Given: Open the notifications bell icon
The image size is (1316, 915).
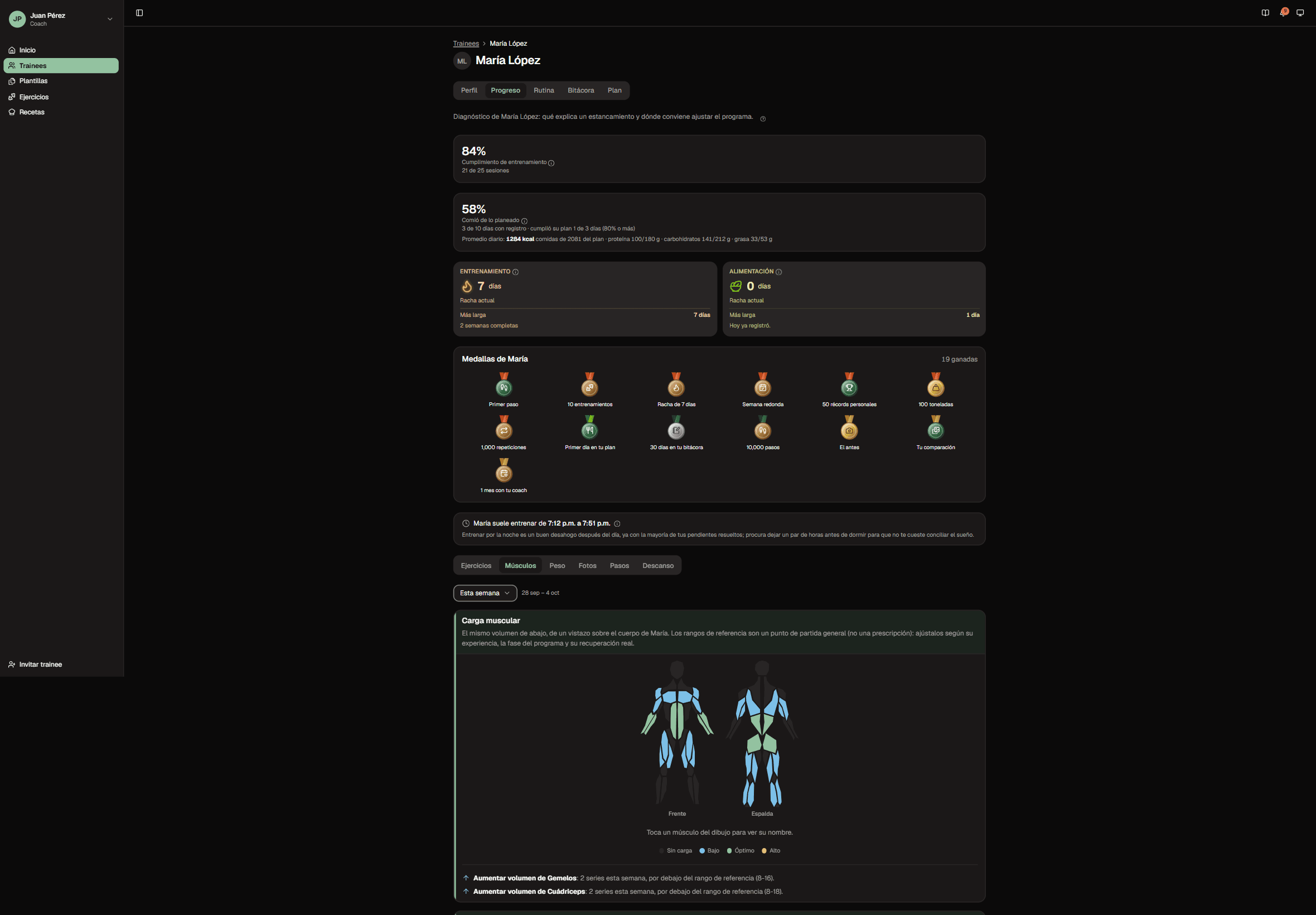Looking at the screenshot, I should (x=1283, y=13).
